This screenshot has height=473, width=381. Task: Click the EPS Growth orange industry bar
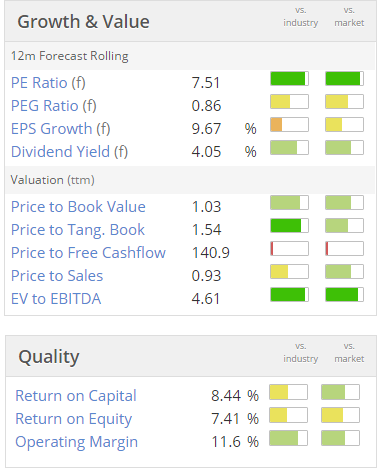click(289, 125)
